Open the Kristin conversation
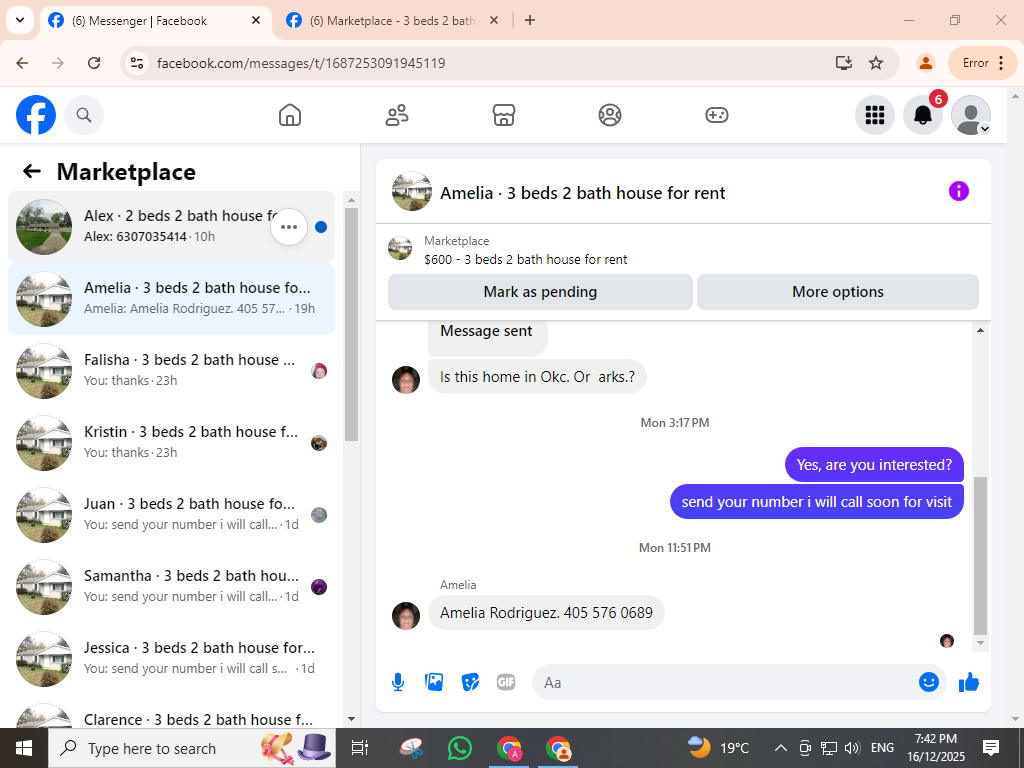The width and height of the screenshot is (1024, 768). 171,443
